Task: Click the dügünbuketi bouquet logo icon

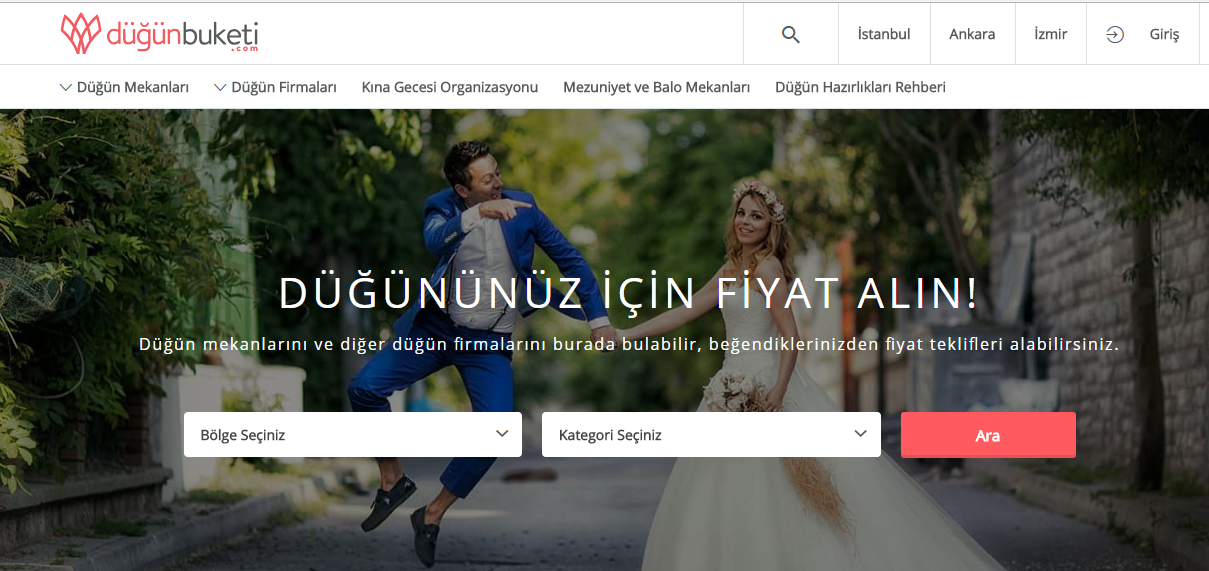Action: 81,34
